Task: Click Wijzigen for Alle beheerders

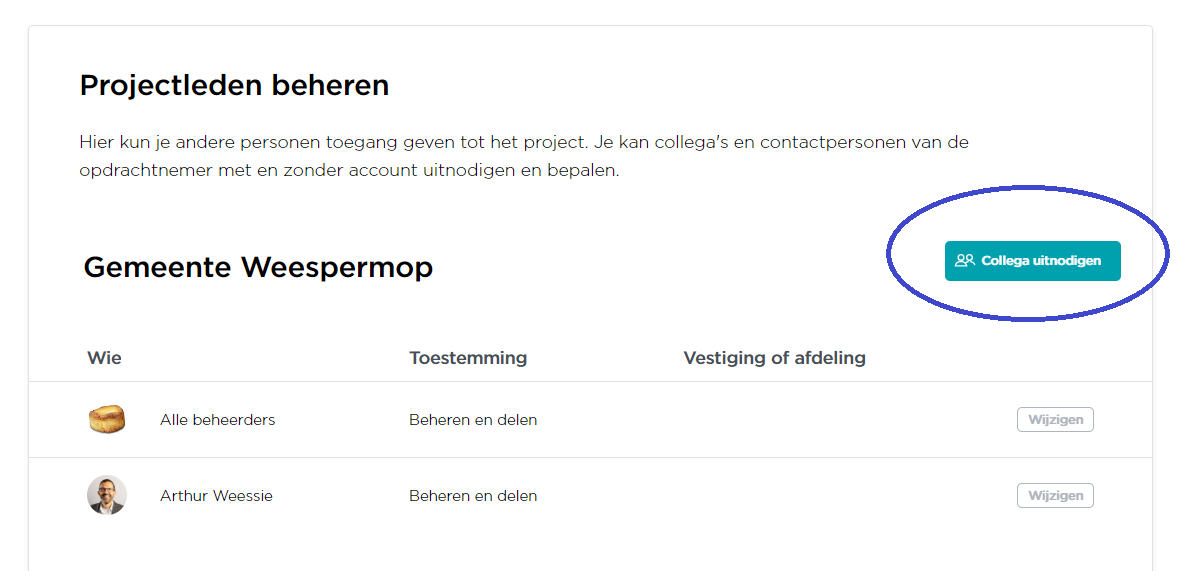Action: [1055, 419]
